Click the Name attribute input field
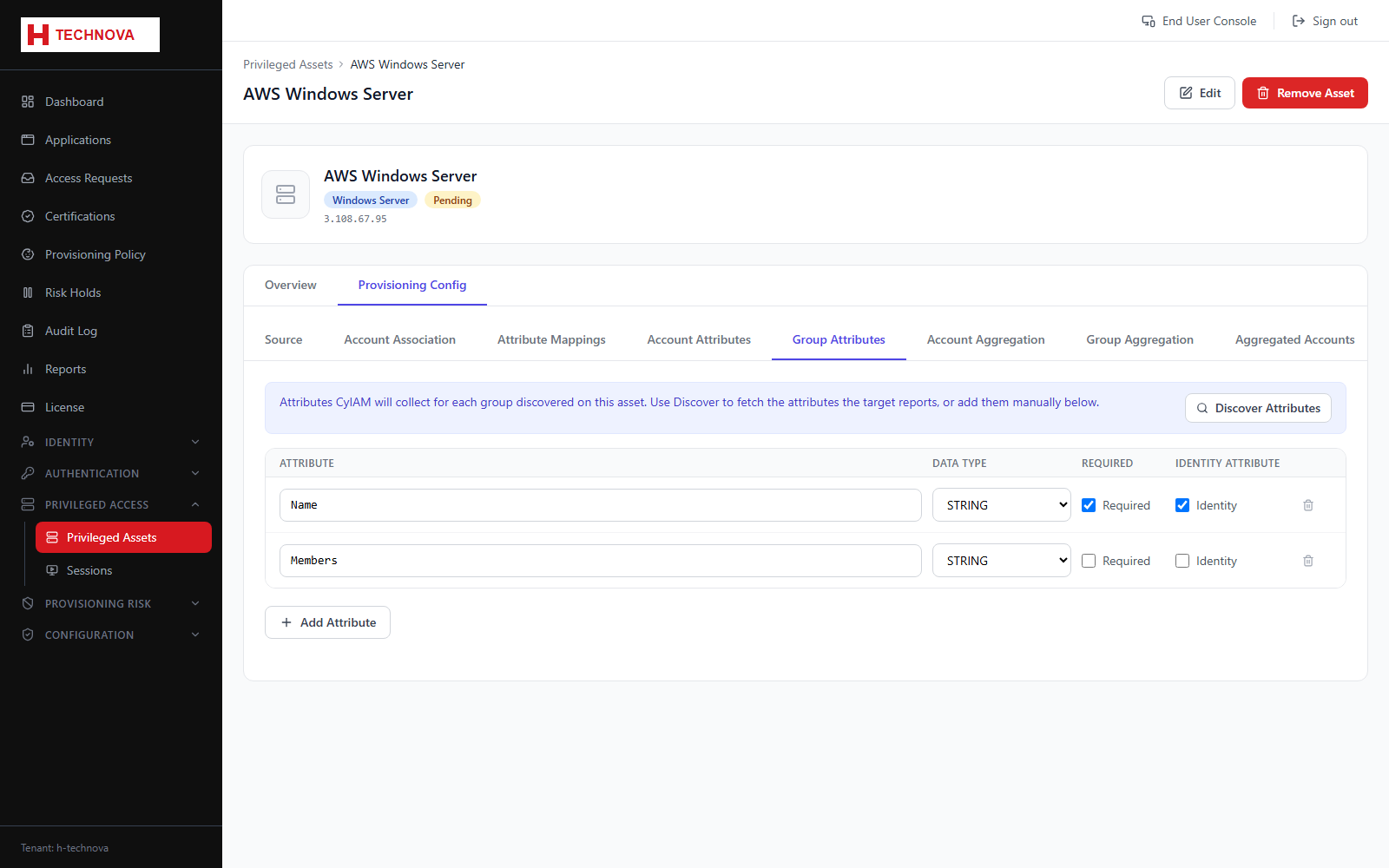 601,505
